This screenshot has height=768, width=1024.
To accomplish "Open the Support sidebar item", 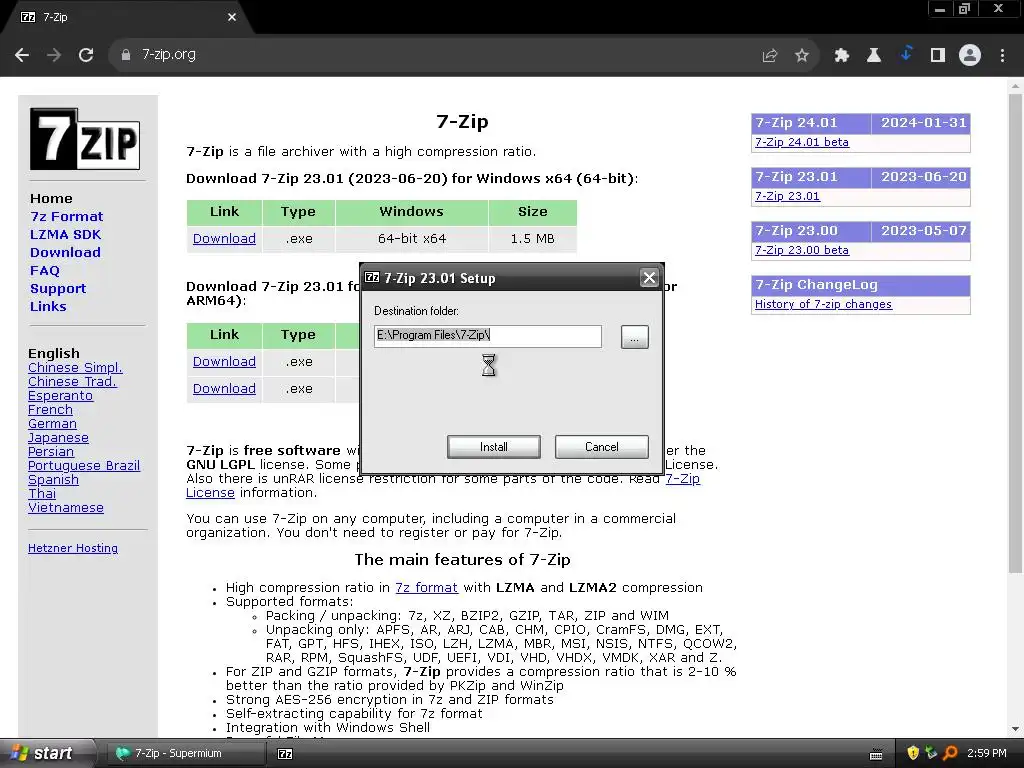I will click(57, 289).
